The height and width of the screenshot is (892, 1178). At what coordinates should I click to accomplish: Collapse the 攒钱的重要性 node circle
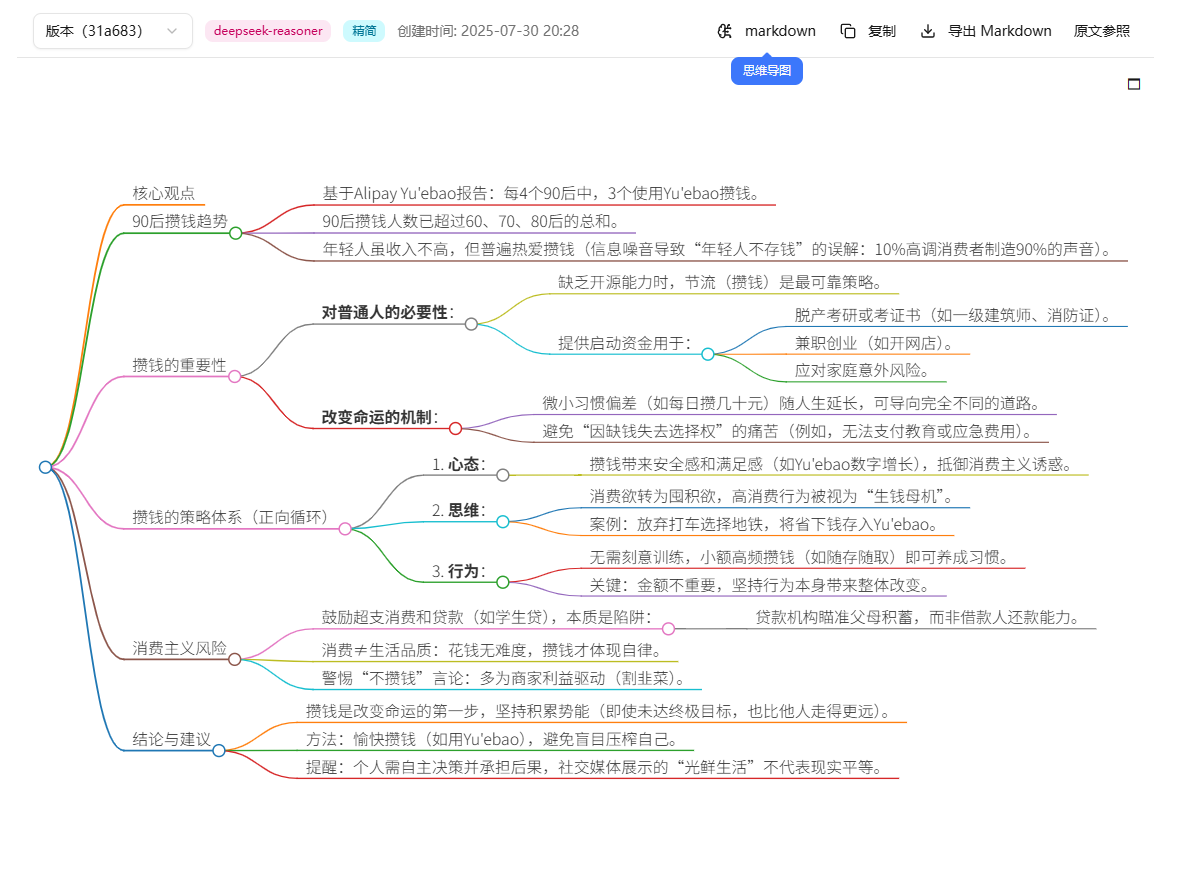235,376
